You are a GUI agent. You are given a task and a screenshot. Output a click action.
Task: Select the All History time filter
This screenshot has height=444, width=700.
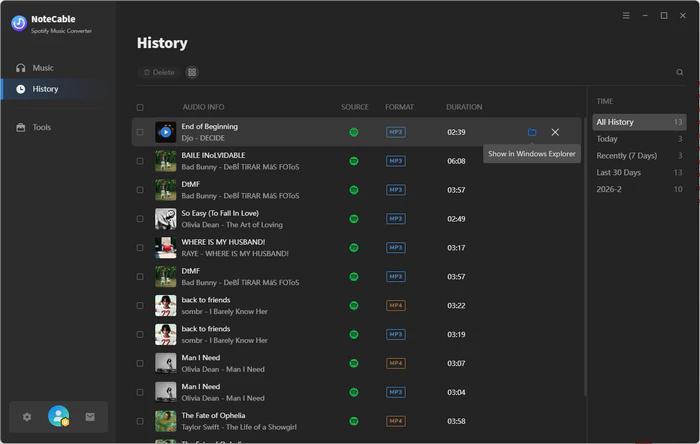(x=639, y=122)
